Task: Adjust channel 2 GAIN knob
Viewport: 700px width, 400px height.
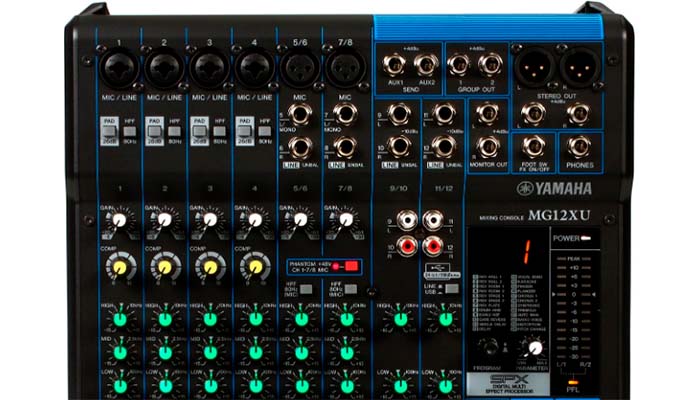Action: tap(165, 220)
